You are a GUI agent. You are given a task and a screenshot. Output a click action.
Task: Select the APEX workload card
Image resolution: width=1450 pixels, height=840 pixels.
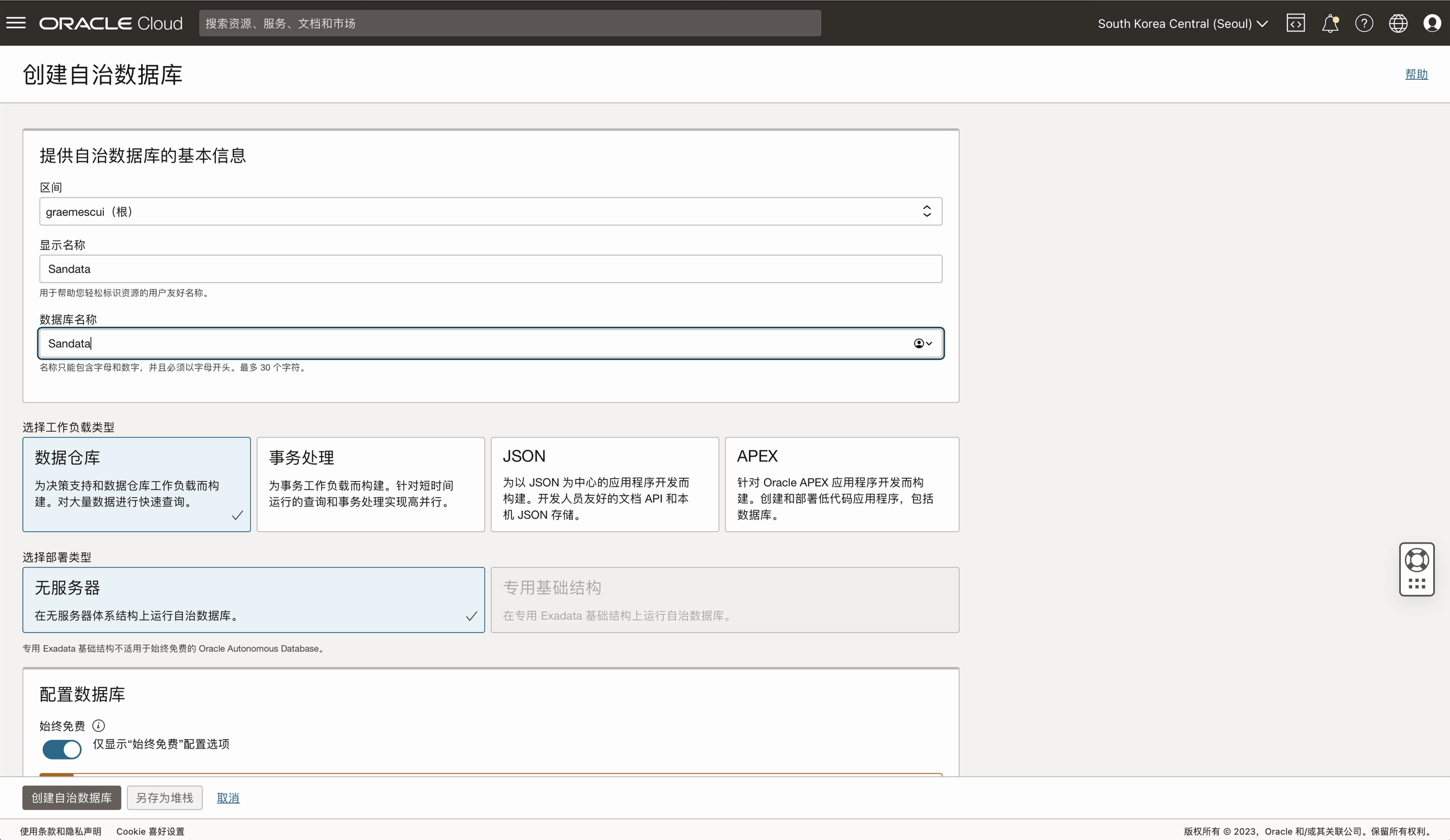click(842, 484)
